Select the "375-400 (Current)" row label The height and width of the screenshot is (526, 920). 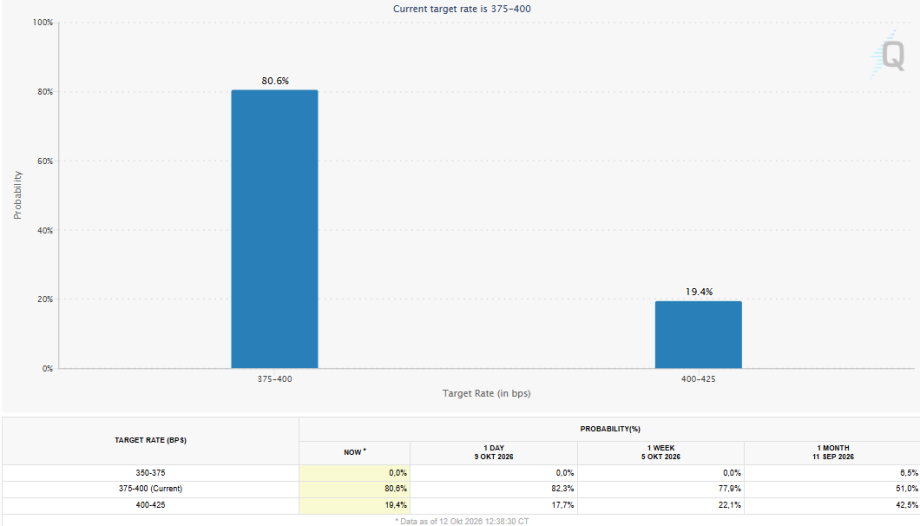150,488
